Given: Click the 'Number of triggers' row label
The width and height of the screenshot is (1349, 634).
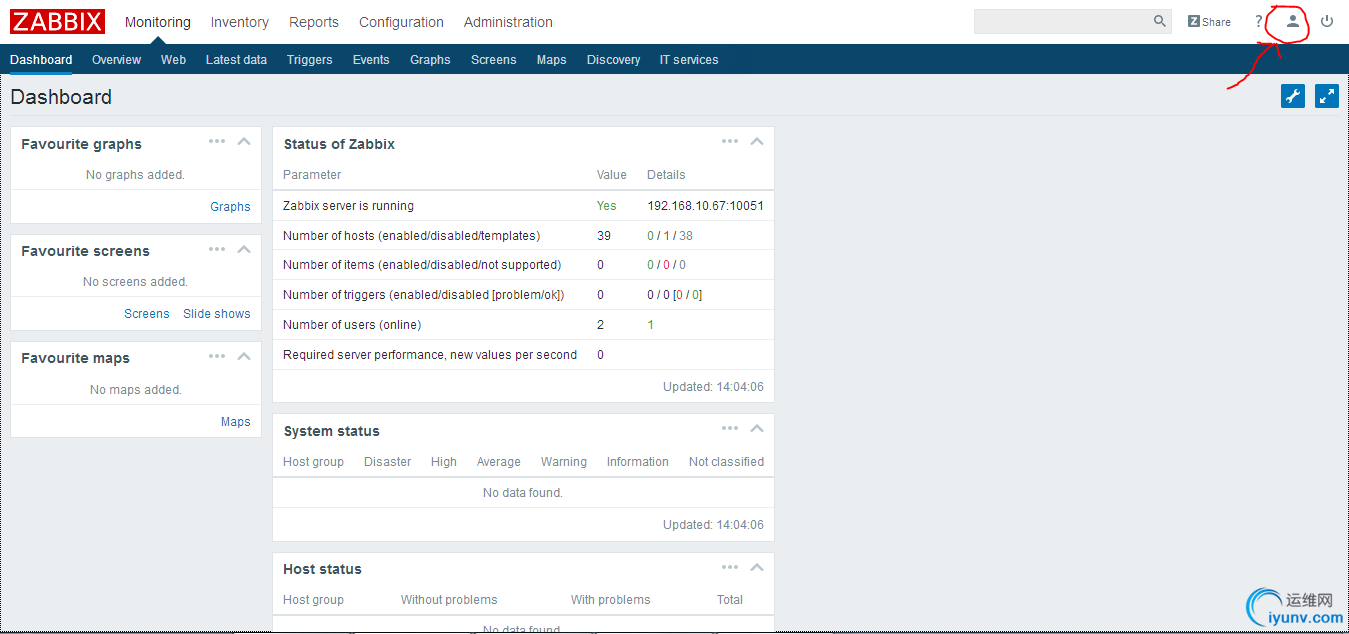Looking at the screenshot, I should point(423,295).
